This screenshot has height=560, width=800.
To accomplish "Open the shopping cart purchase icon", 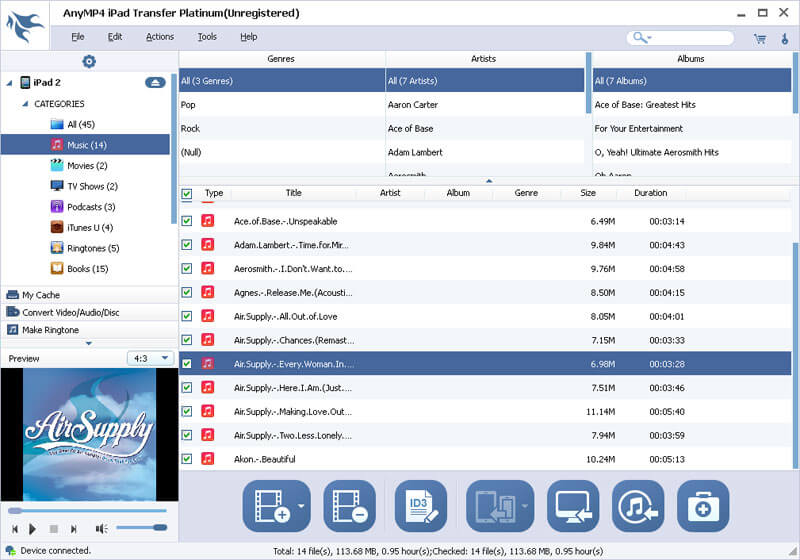I will (760, 39).
